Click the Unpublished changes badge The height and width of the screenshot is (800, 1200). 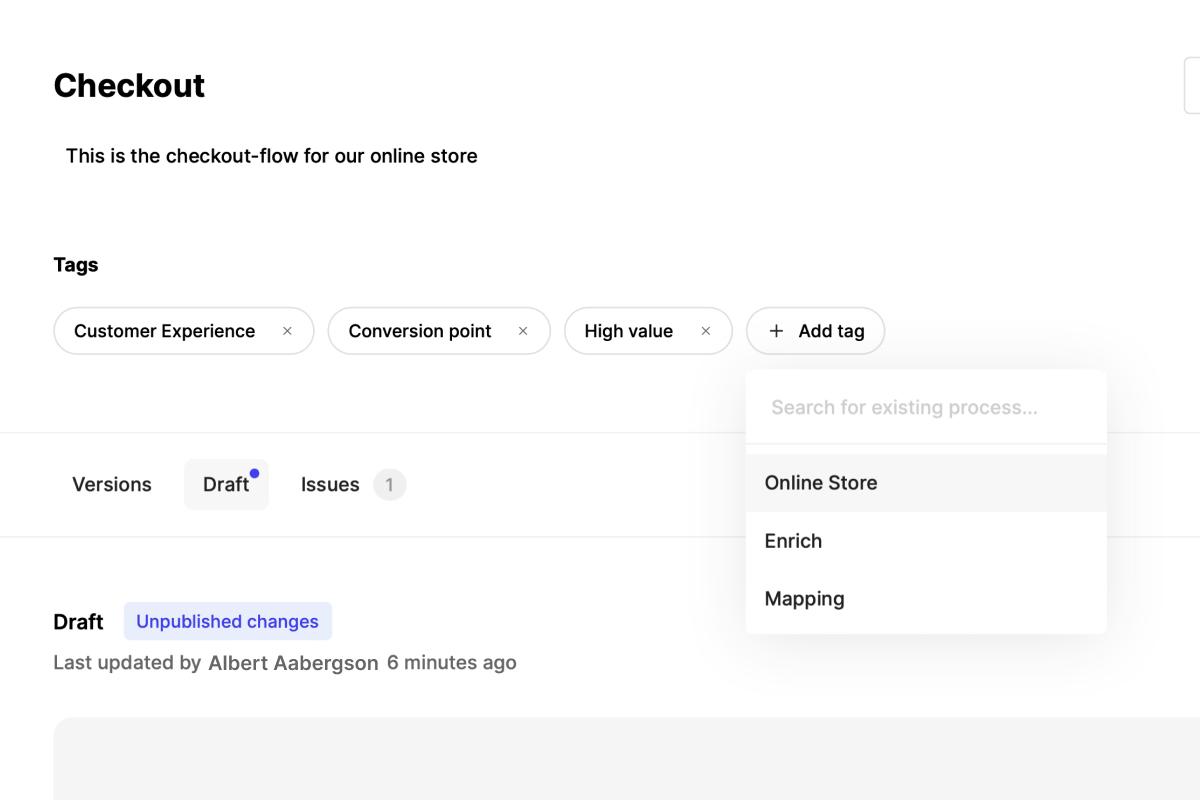(227, 621)
